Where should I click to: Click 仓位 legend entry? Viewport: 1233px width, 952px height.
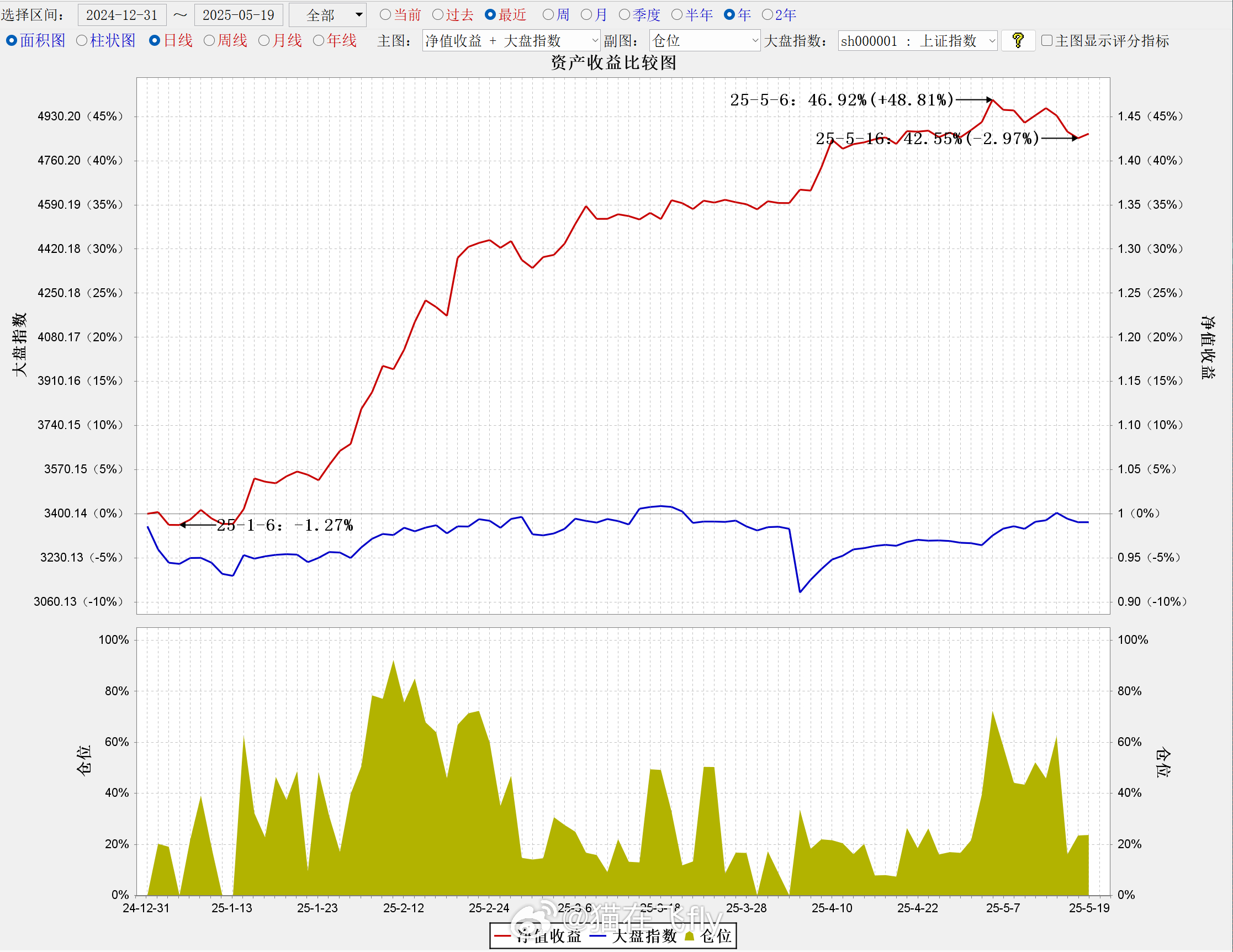coord(708,936)
